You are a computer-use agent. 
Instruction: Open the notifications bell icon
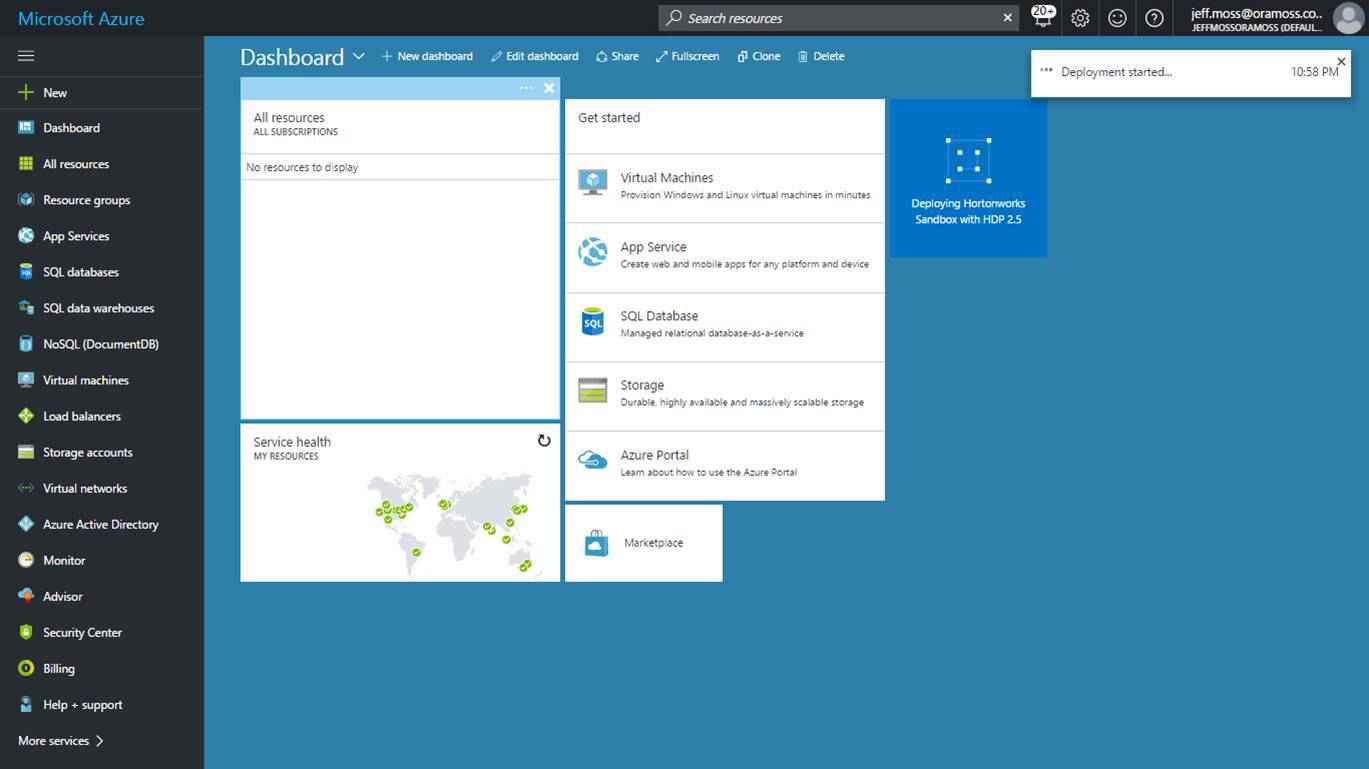(x=1042, y=18)
